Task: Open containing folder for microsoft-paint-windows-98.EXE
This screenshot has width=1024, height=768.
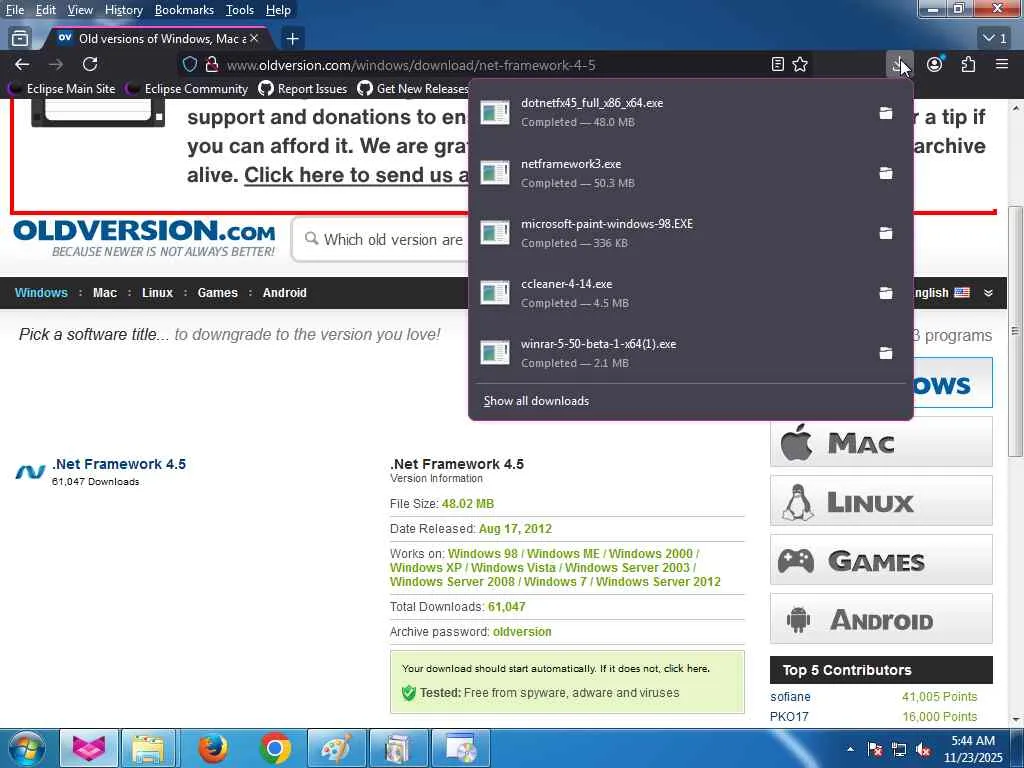Action: (886, 233)
